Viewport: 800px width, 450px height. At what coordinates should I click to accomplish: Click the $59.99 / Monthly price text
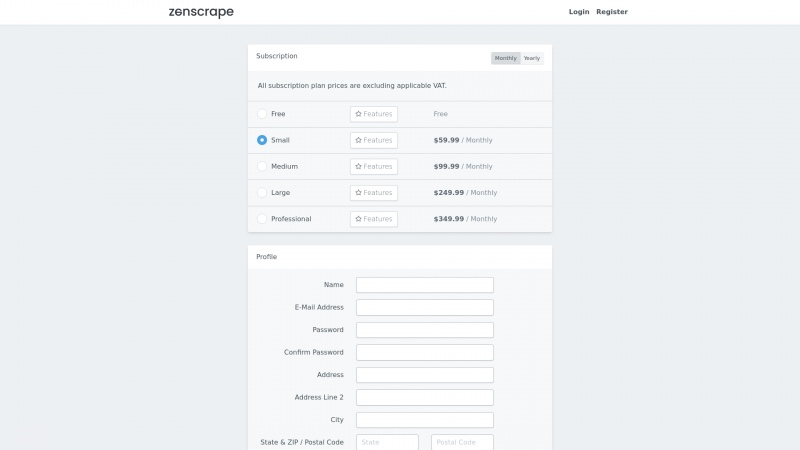tap(463, 140)
